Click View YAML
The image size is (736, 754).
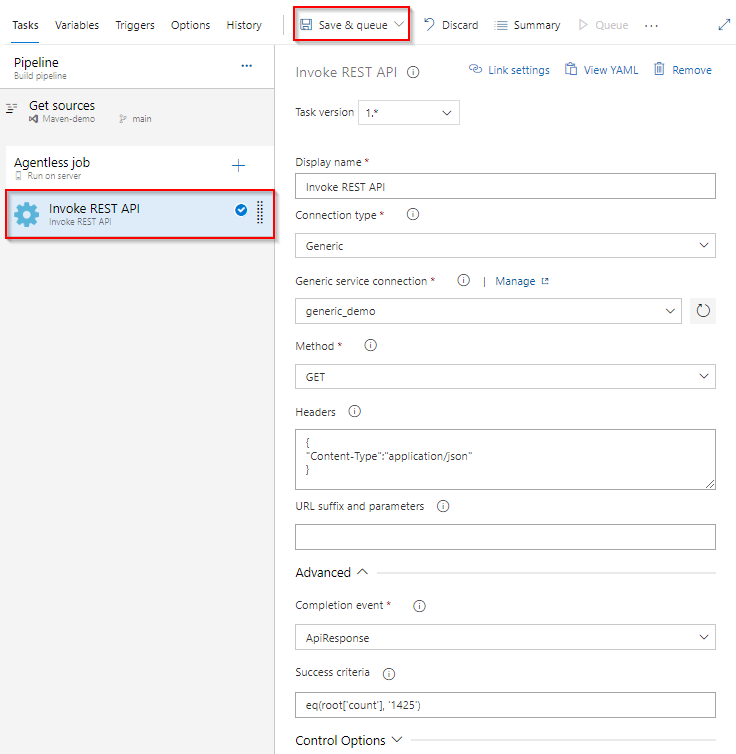[x=601, y=70]
